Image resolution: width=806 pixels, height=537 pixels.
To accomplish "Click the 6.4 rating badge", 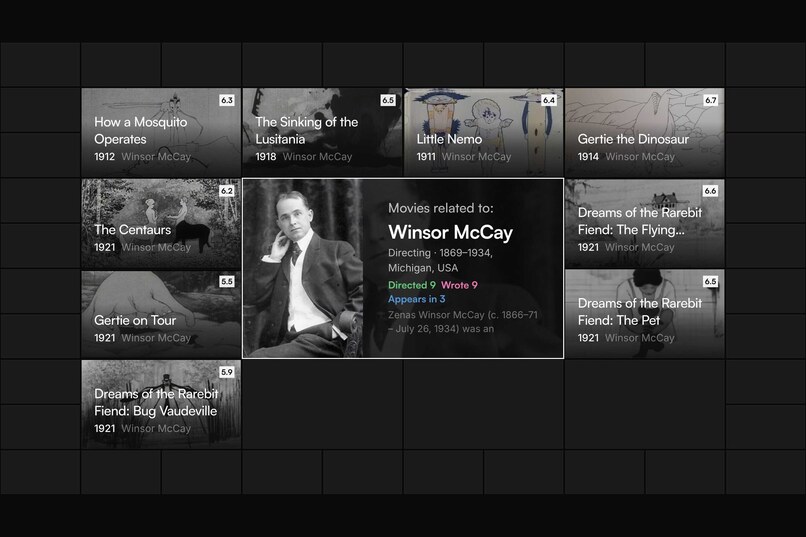I will [549, 100].
